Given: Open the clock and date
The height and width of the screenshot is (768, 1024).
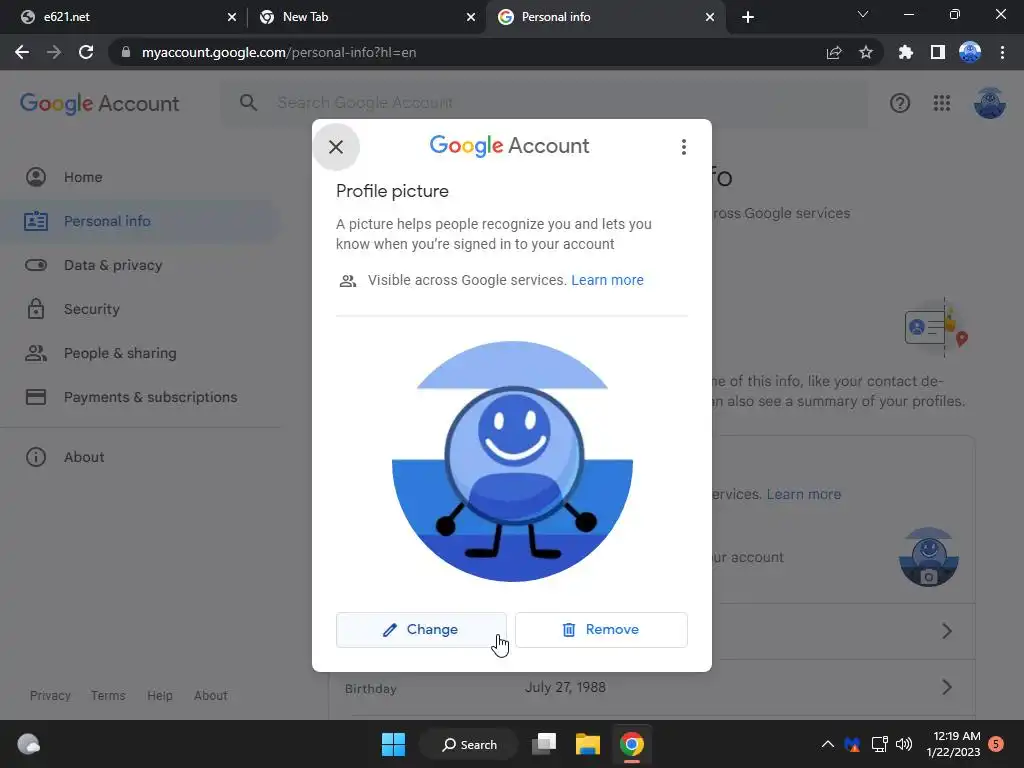Looking at the screenshot, I should (953, 744).
